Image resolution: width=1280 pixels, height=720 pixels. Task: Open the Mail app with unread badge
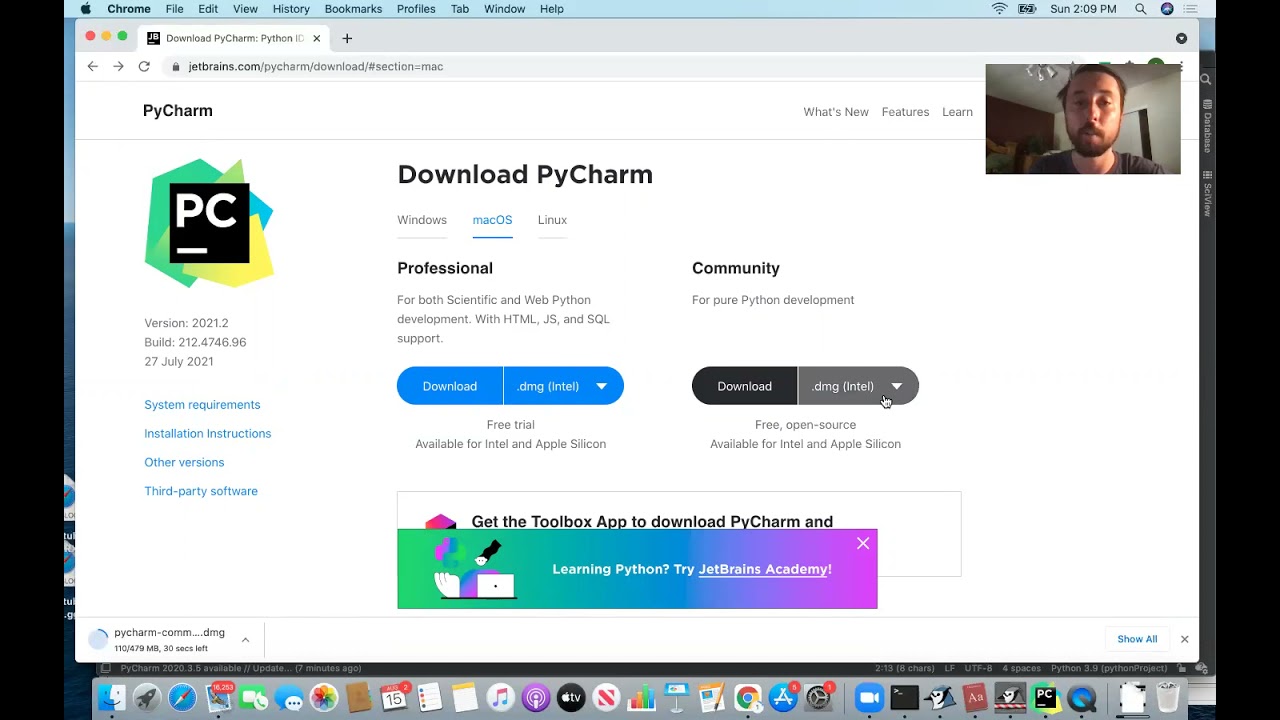pyautogui.click(x=218, y=697)
